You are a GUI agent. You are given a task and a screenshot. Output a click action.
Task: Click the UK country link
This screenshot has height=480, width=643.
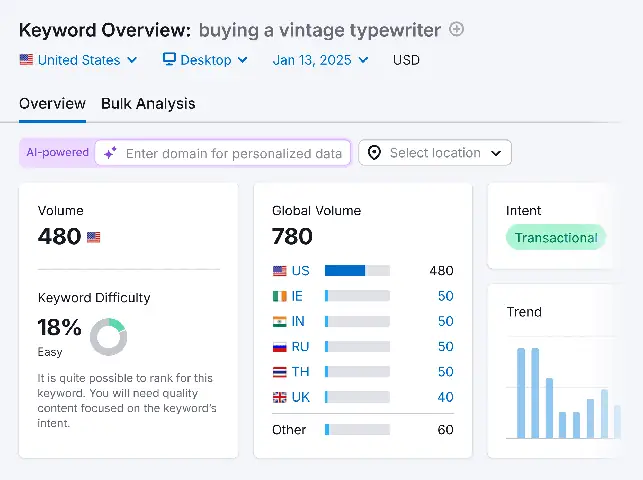point(301,397)
